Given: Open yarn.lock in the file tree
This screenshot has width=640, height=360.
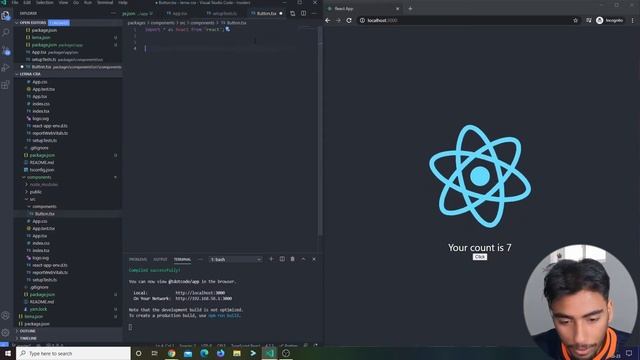Looking at the screenshot, I should coord(38,309).
